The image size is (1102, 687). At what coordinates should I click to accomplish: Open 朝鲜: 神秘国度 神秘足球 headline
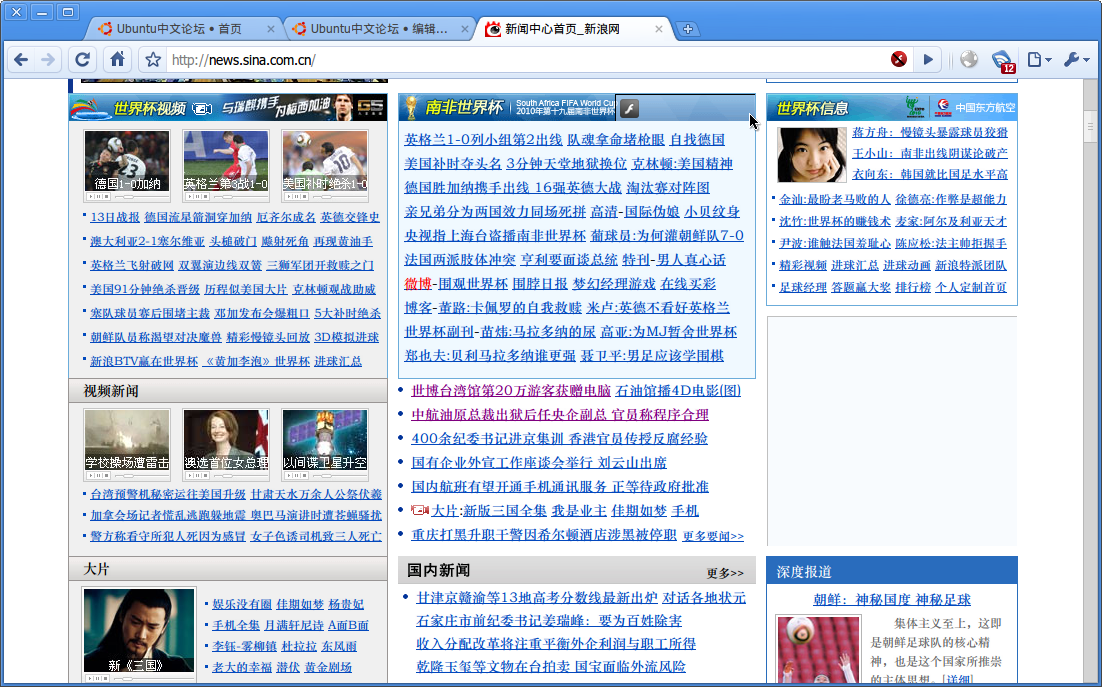click(892, 600)
